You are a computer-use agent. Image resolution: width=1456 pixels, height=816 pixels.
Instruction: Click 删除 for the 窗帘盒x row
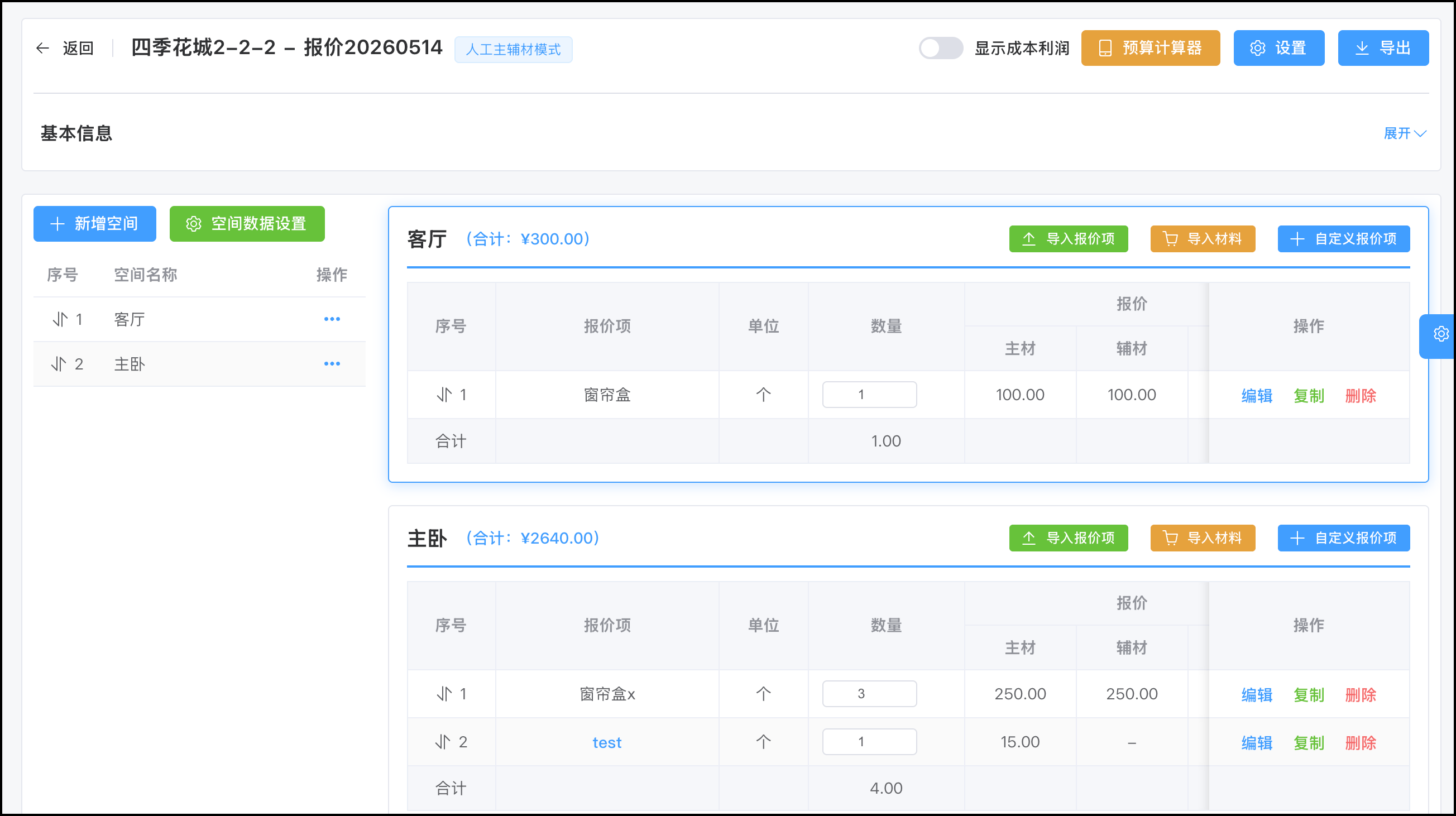click(x=1361, y=694)
